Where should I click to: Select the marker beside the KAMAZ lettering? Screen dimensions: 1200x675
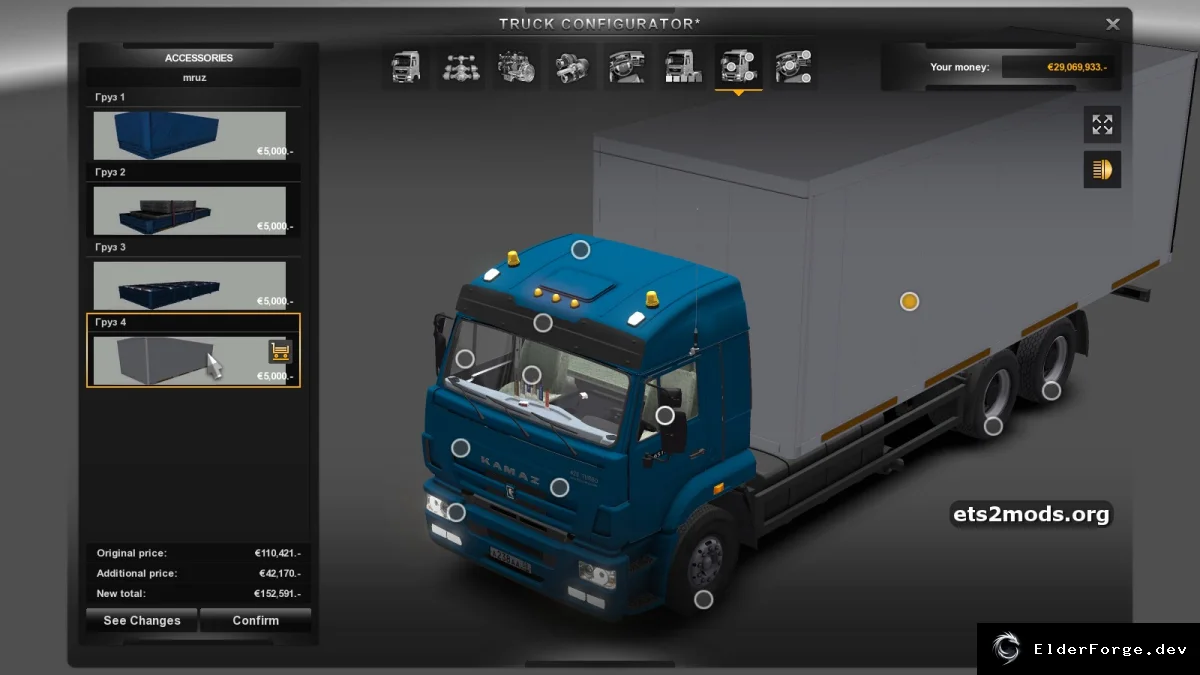pyautogui.click(x=460, y=448)
